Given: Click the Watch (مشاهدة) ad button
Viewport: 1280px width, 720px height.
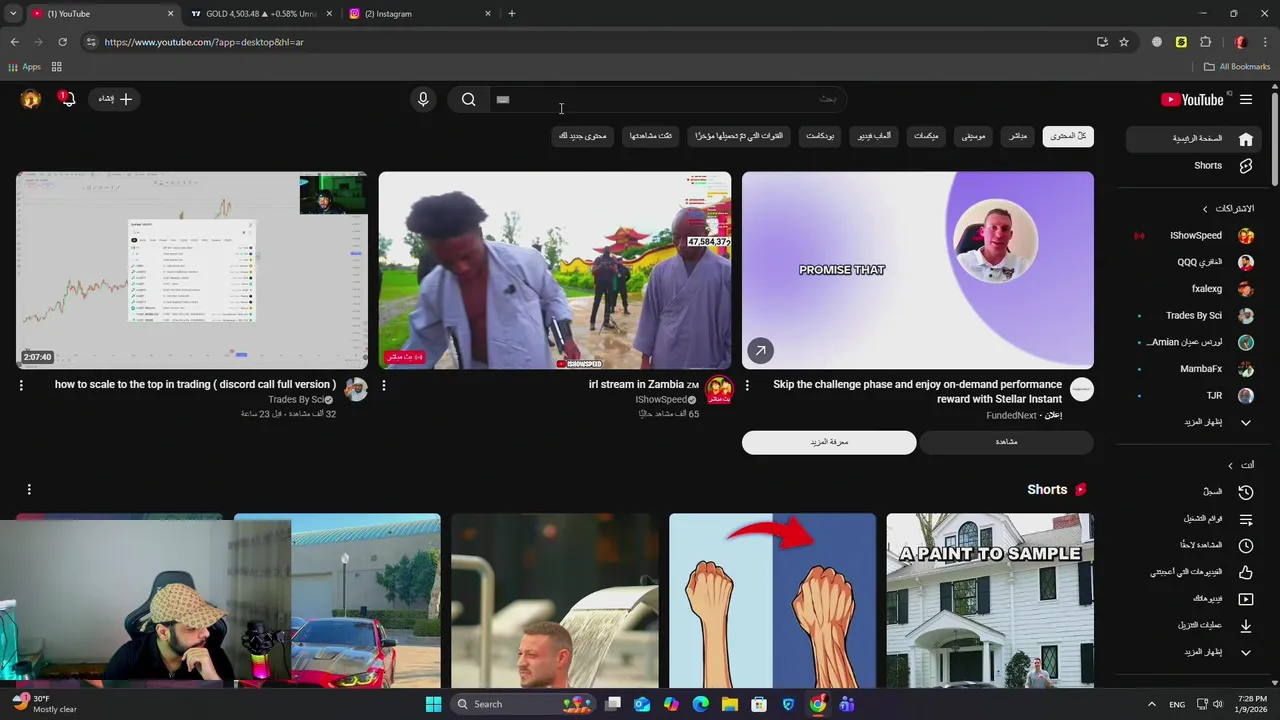Looking at the screenshot, I should point(1006,442).
